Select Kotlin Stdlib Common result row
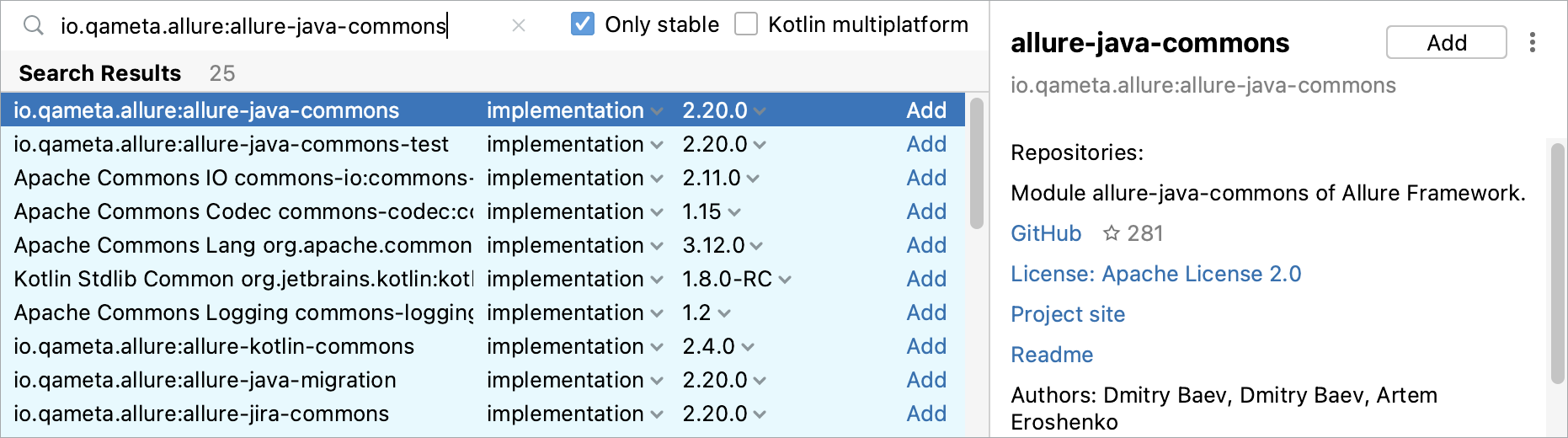The width and height of the screenshot is (1568, 438). pos(483,279)
